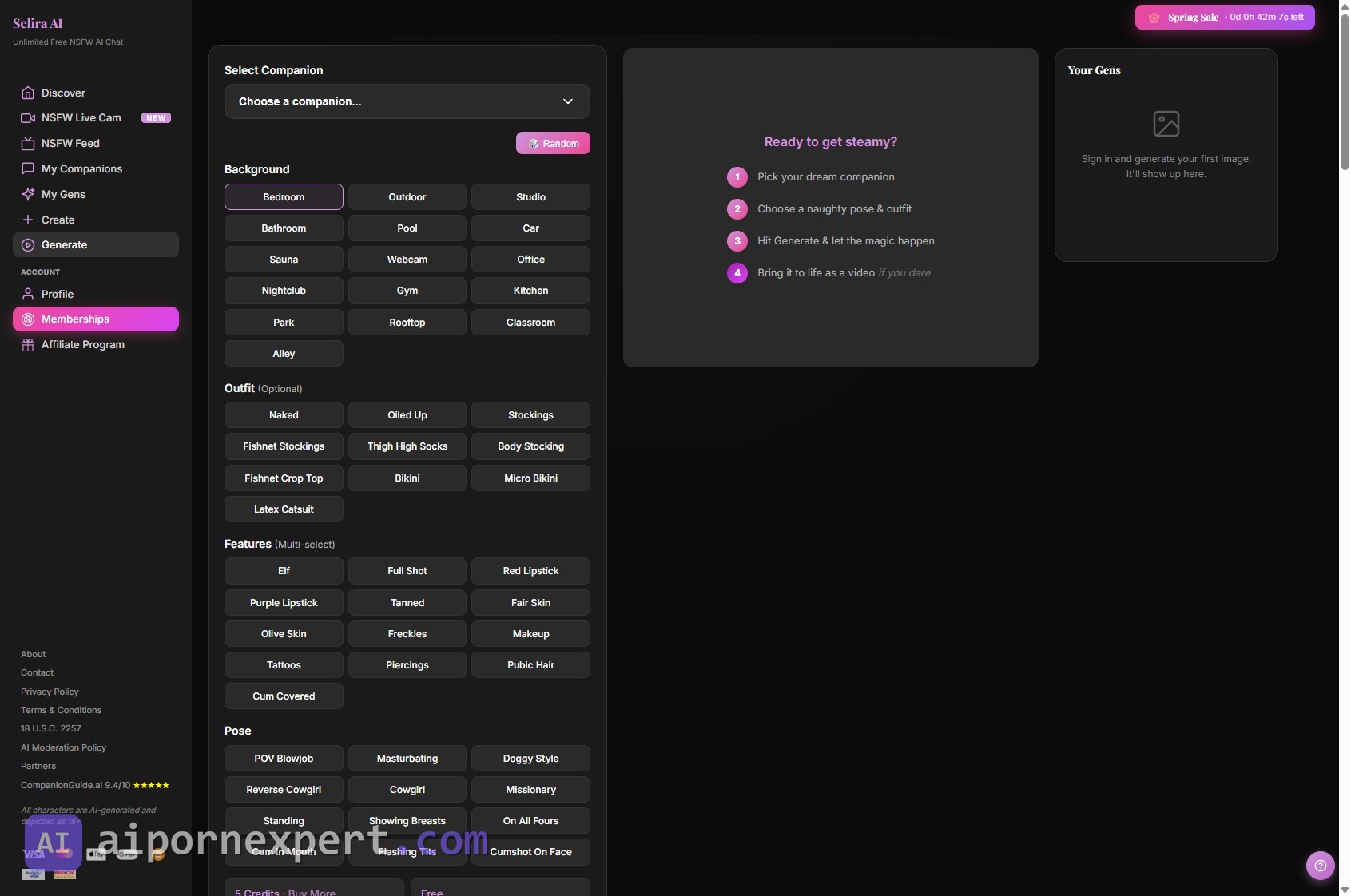
Task: Choose the Latex Catsuit outfit
Action: (284, 509)
